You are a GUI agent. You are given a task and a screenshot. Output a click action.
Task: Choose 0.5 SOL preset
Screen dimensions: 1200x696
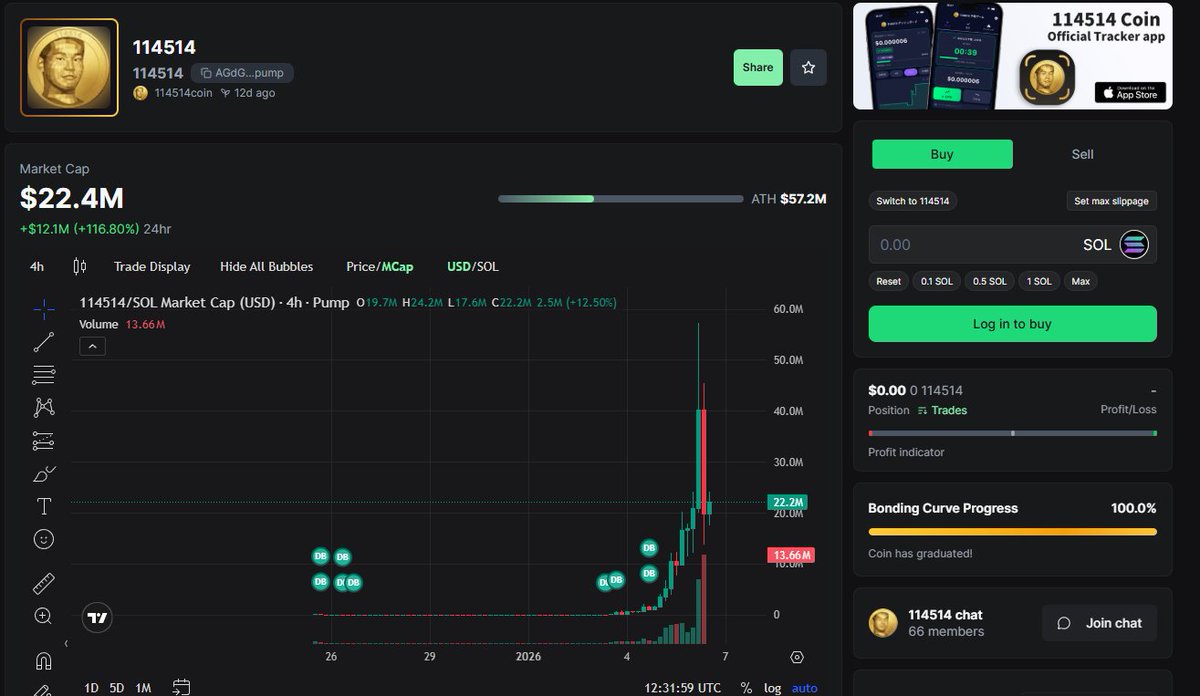coord(990,281)
